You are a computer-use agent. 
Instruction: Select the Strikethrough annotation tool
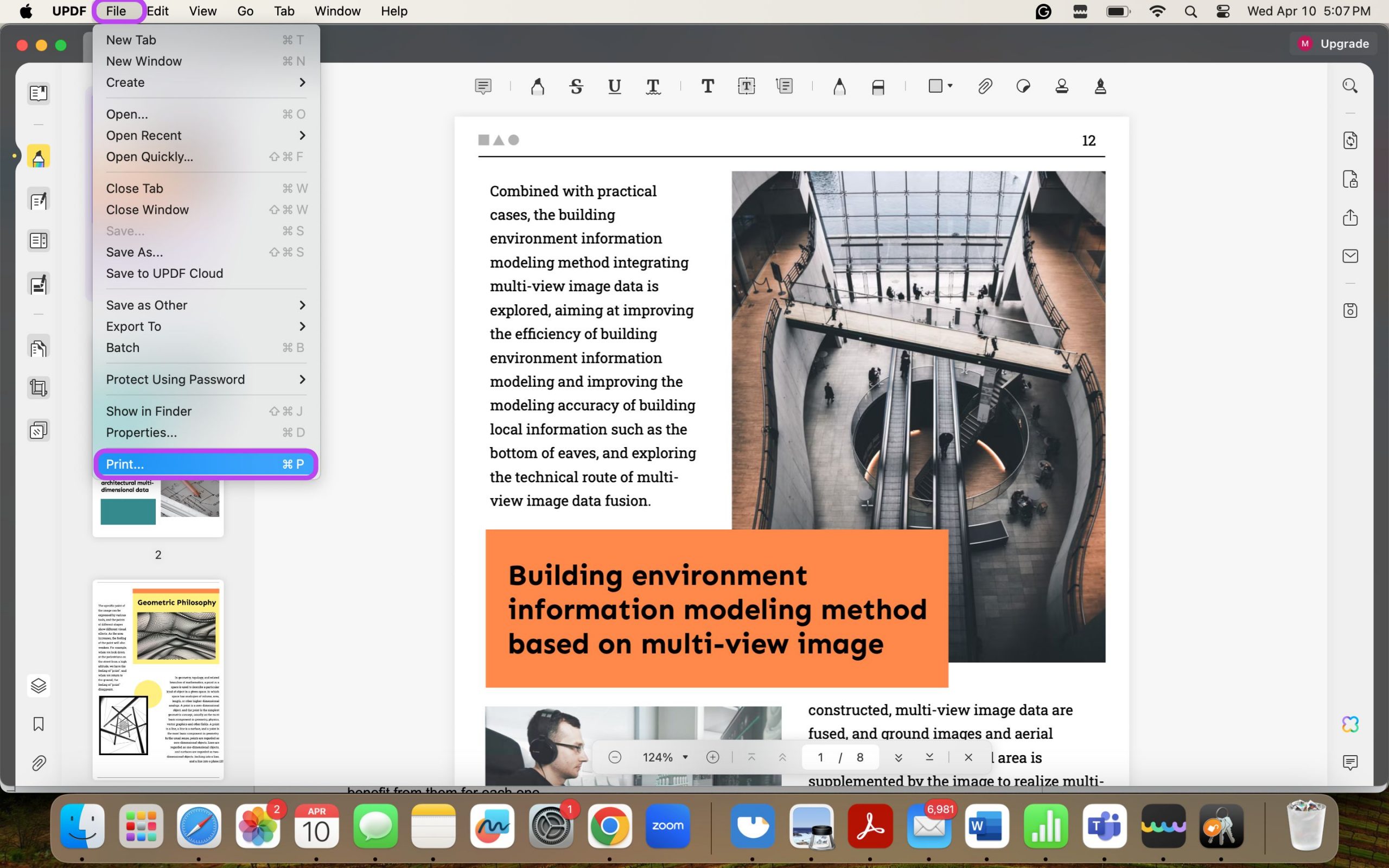pos(576,86)
